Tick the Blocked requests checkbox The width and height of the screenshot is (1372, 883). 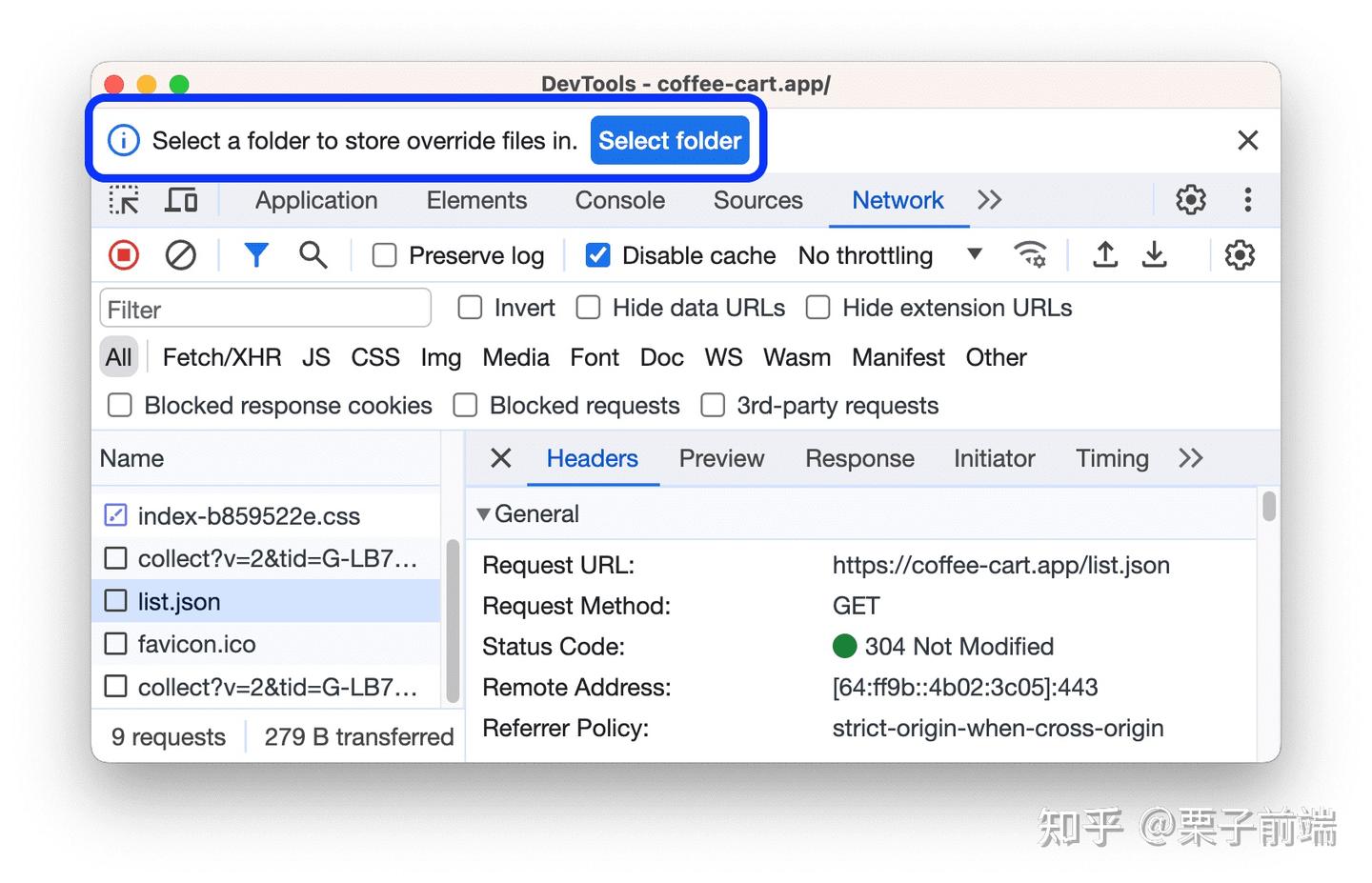(x=466, y=406)
